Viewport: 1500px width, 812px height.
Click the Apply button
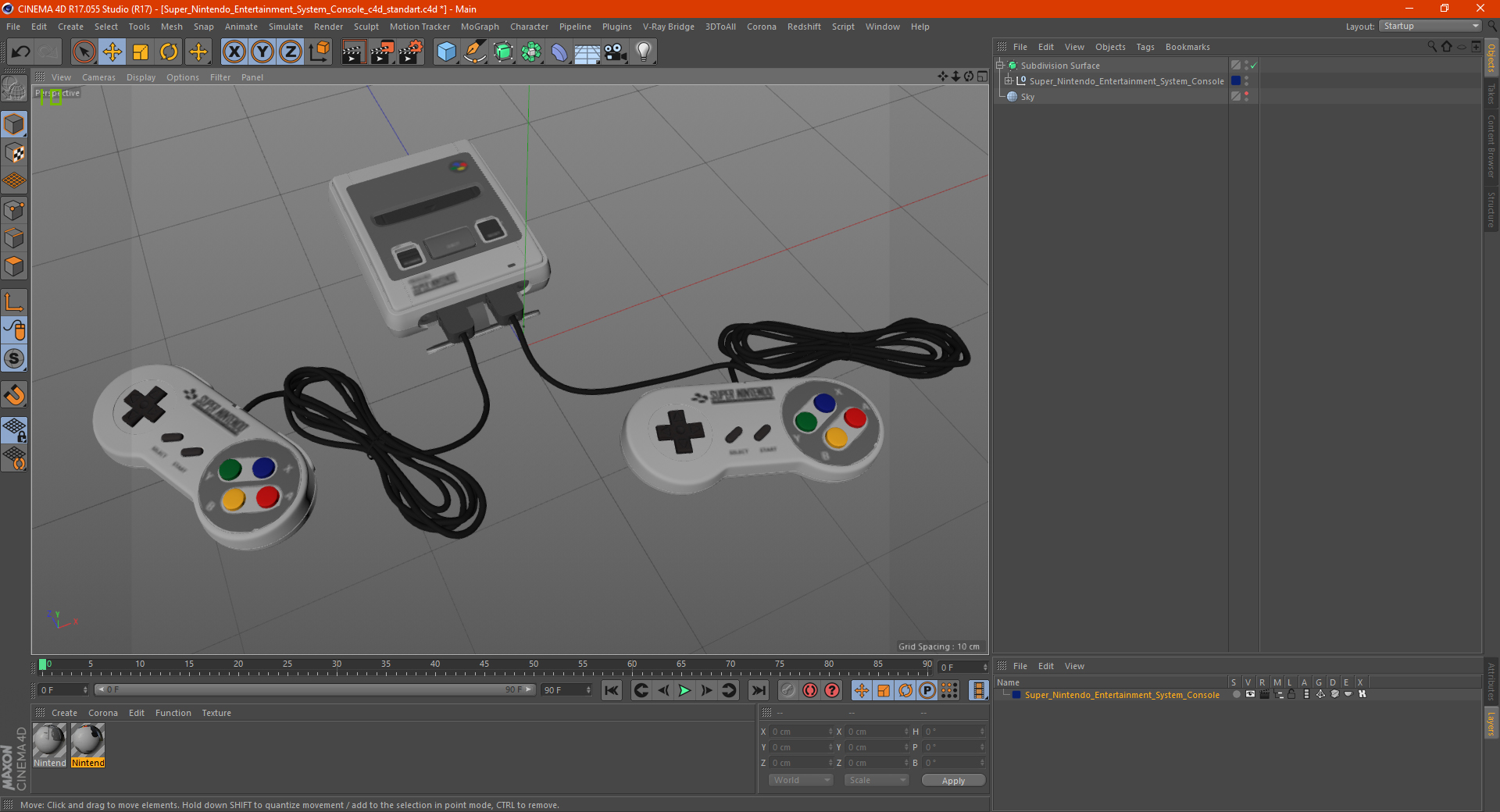click(x=953, y=781)
